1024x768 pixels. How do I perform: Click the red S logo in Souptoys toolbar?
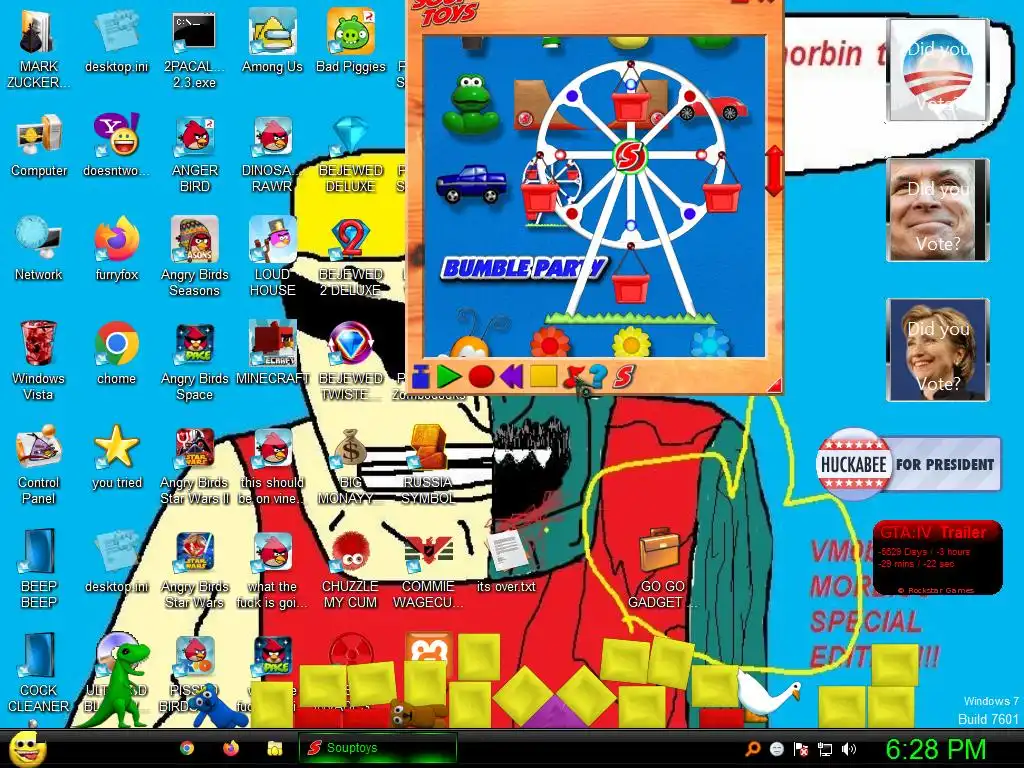[624, 376]
